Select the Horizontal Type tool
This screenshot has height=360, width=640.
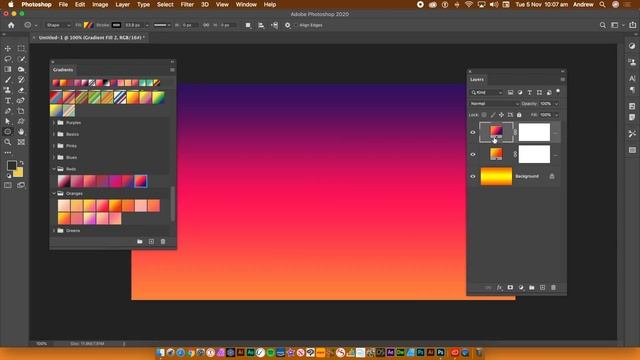click(8, 100)
